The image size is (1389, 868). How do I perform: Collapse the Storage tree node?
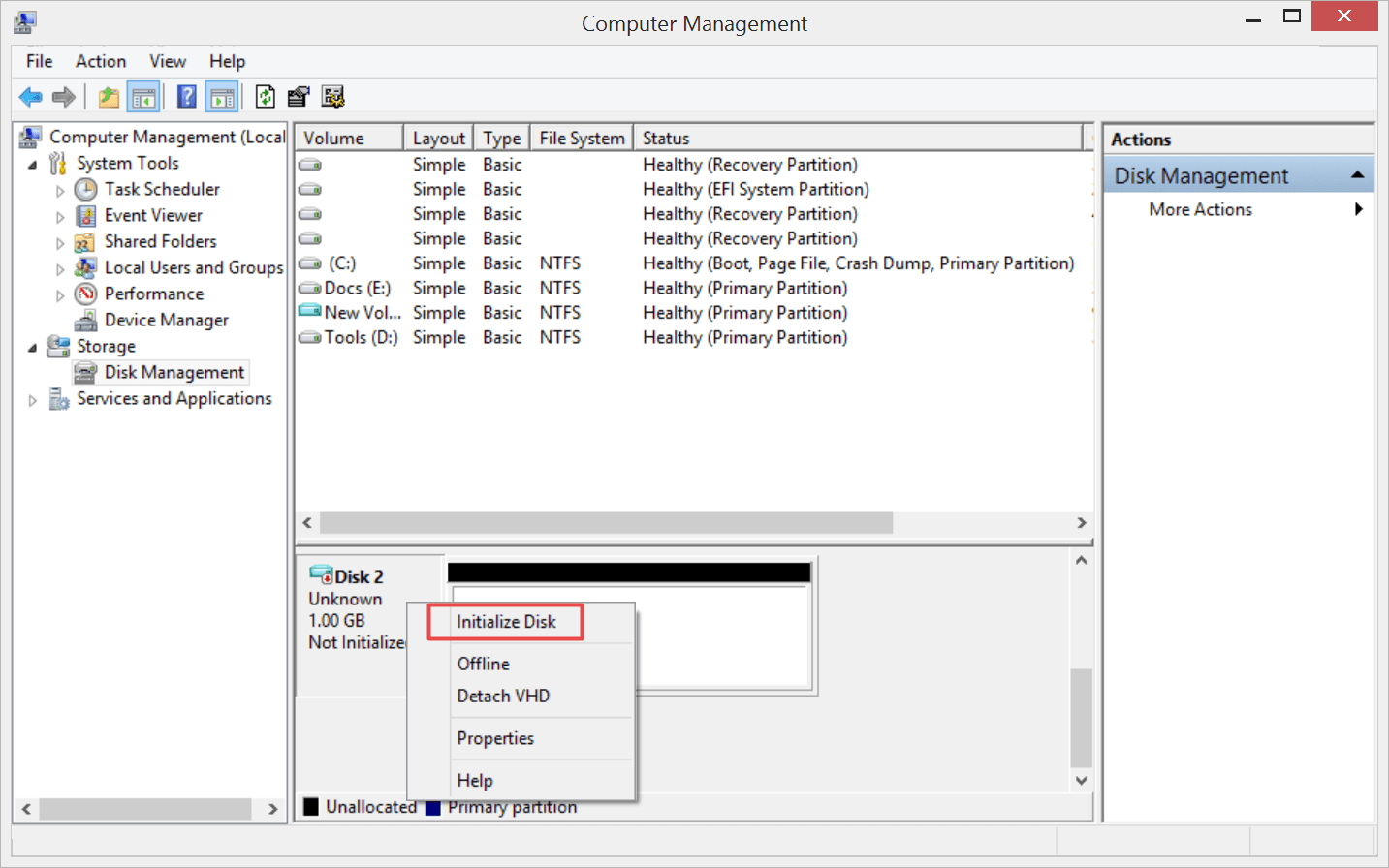coord(32,347)
